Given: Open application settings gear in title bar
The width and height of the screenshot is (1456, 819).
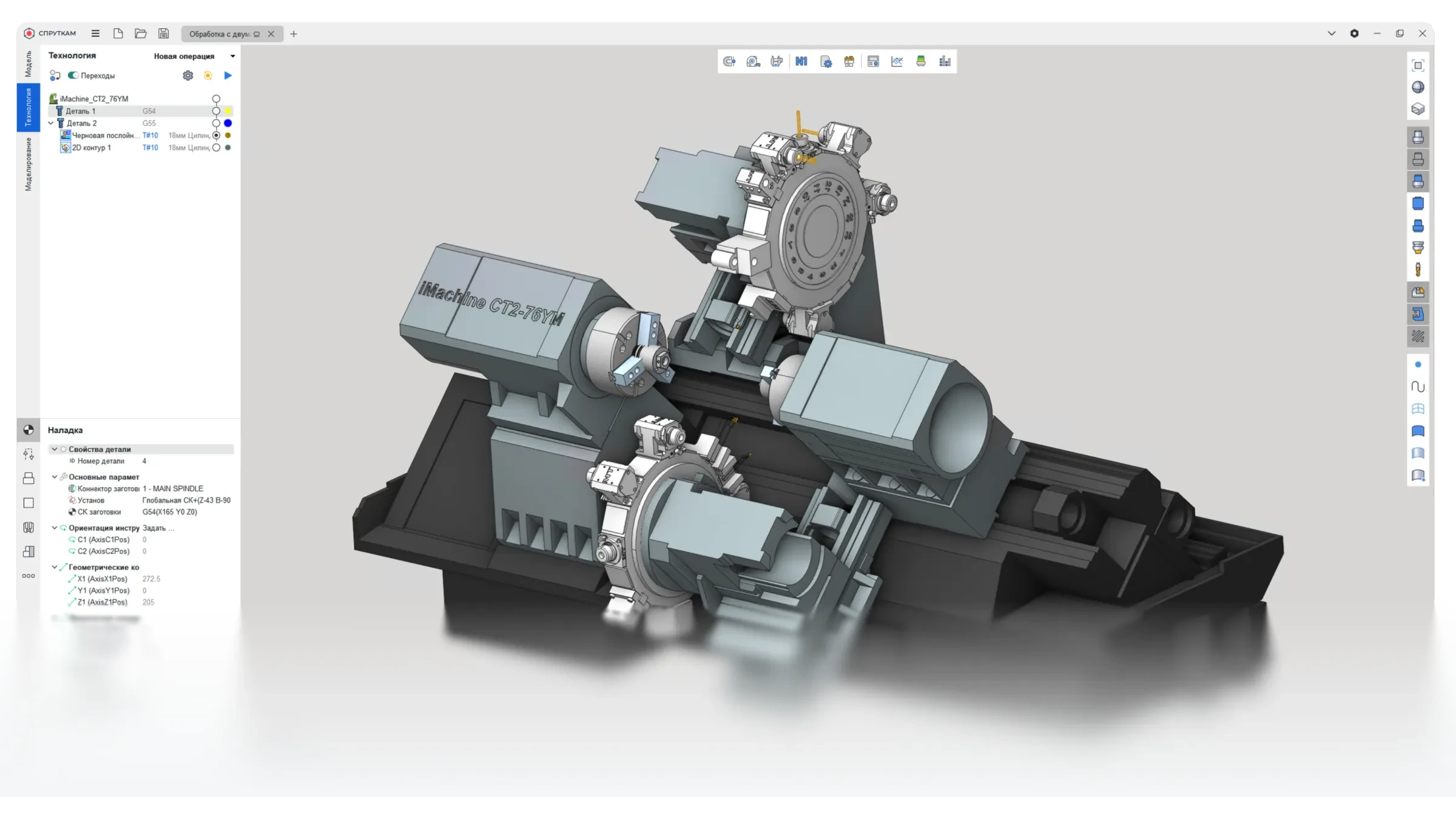Looking at the screenshot, I should tap(1354, 33).
